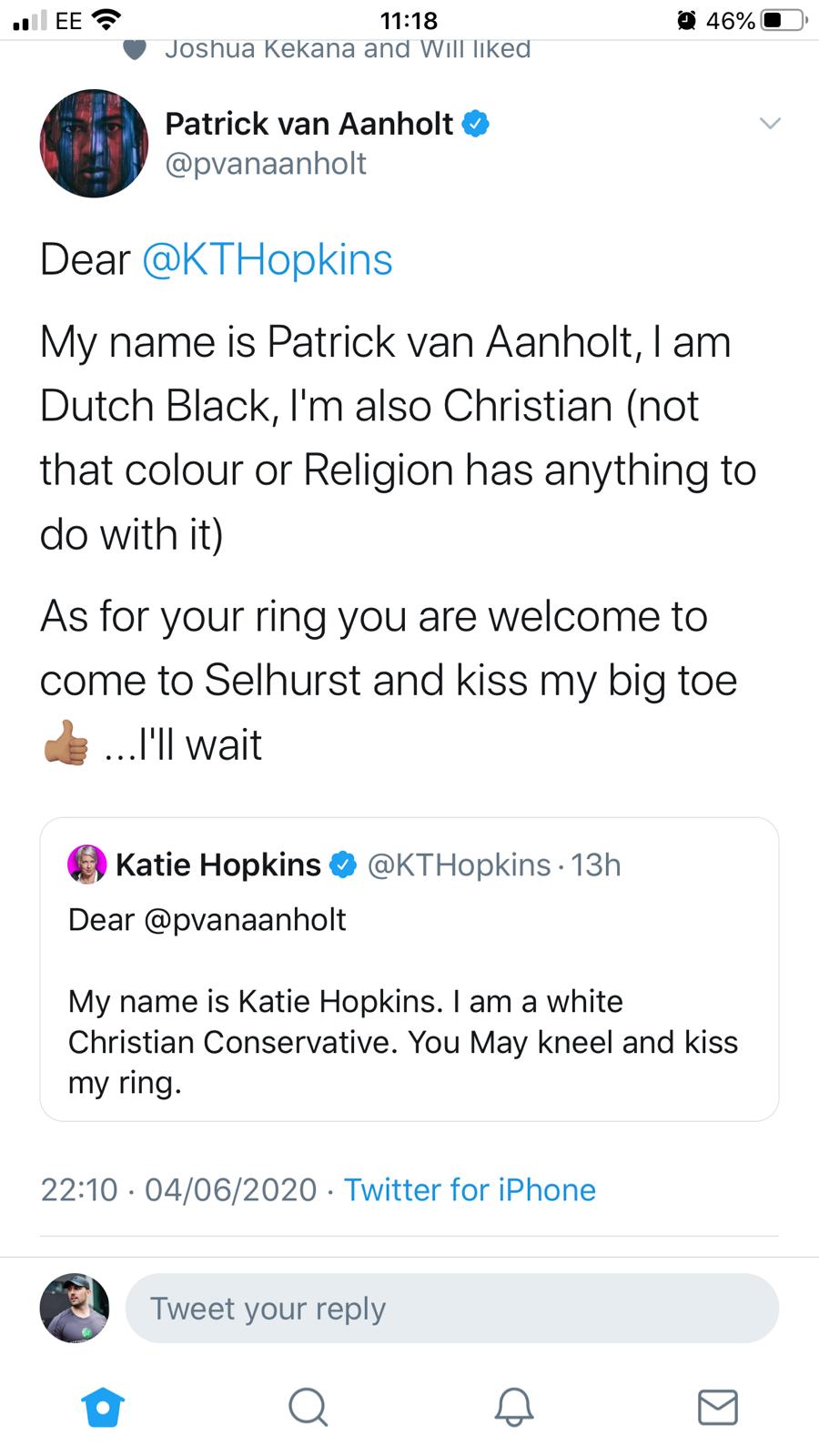This screenshot has height=1456, width=819.
Task: Tap the Patrick van Aanholt display name
Action: coord(308,124)
